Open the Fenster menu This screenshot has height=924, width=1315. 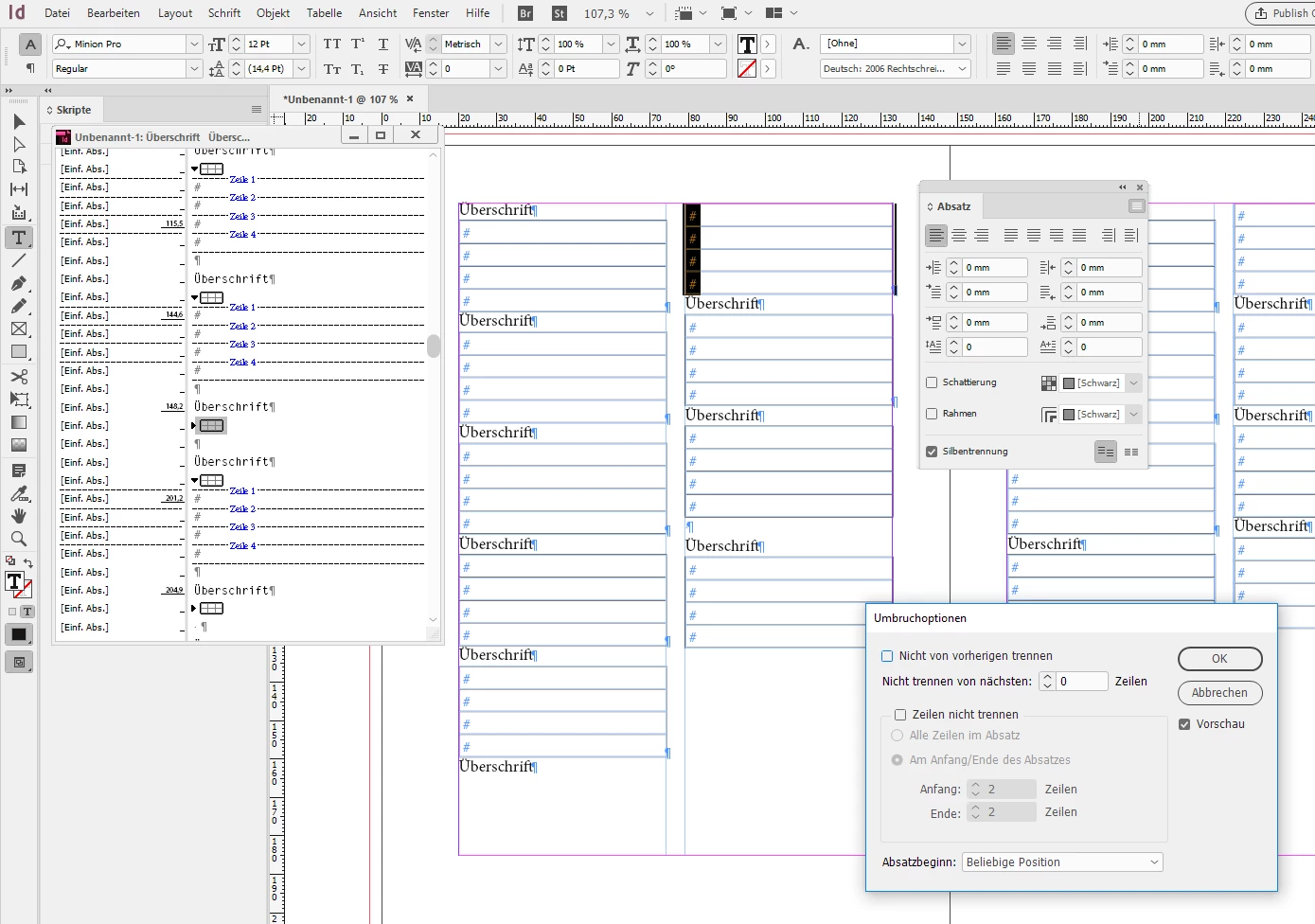[x=431, y=13]
